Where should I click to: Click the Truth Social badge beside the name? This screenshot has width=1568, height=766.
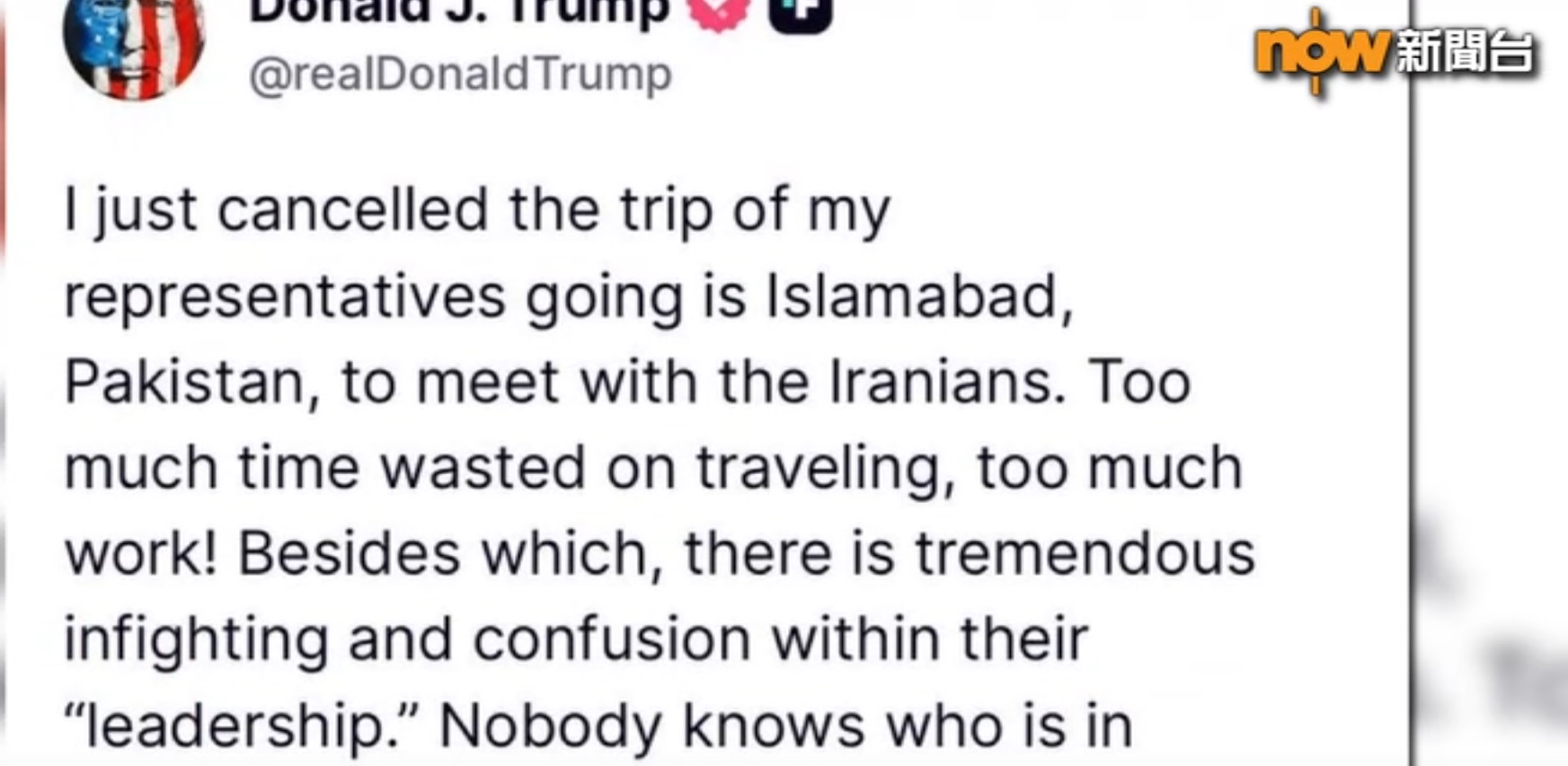[x=799, y=13]
